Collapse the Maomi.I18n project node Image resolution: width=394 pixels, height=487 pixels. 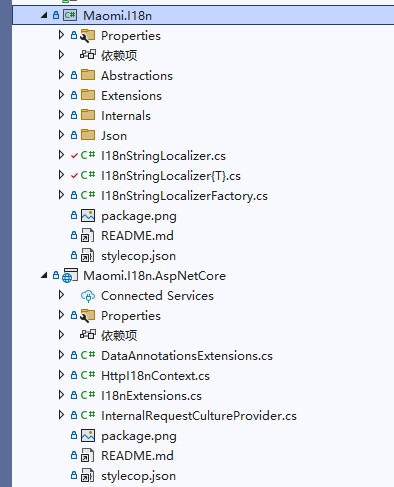pos(44,15)
